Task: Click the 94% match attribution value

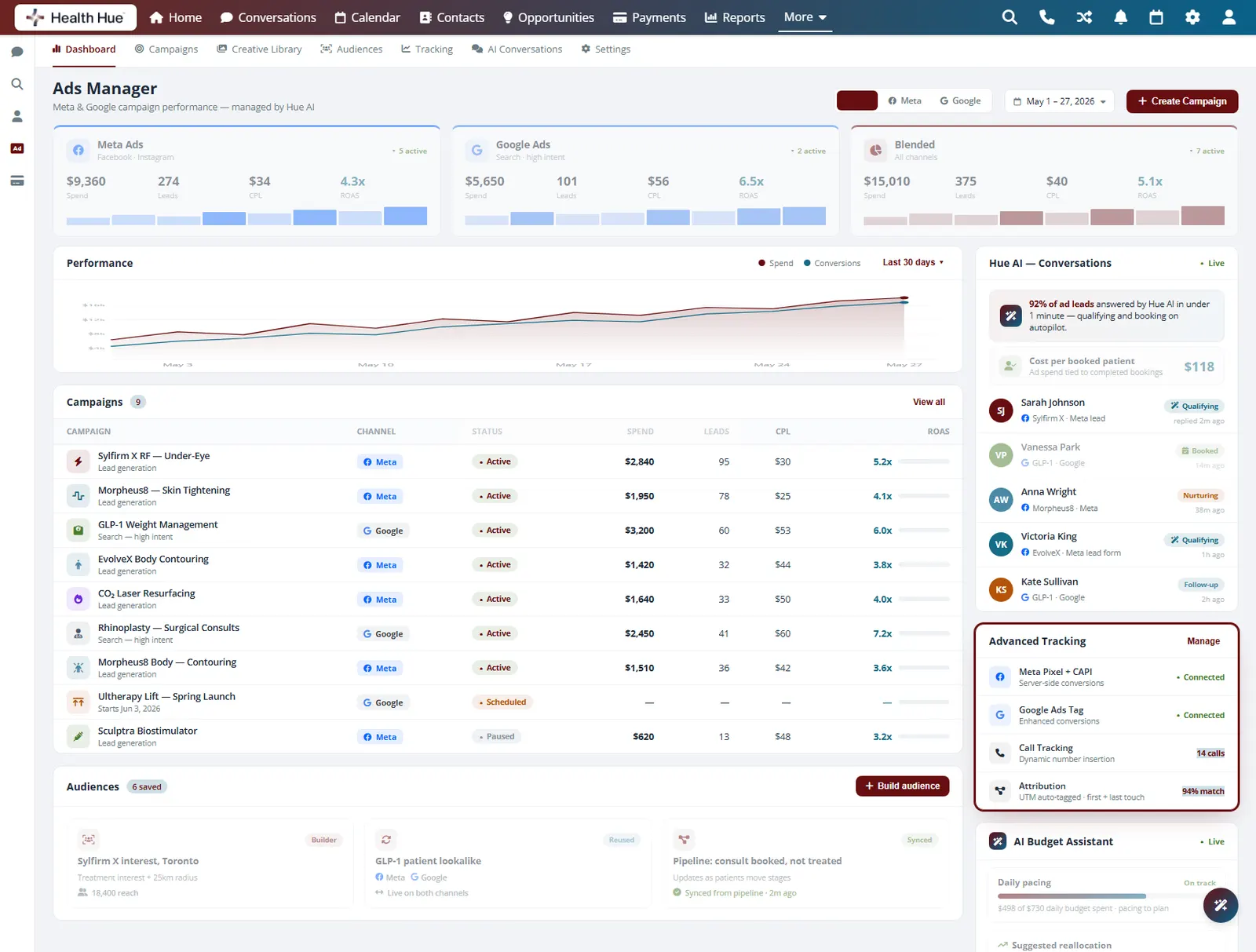Action: (x=1203, y=791)
